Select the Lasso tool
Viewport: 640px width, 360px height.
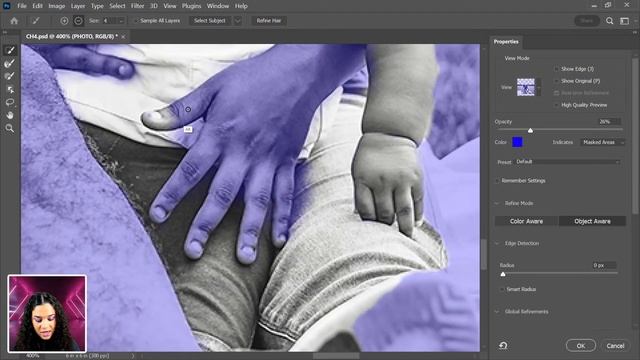[x=9, y=102]
